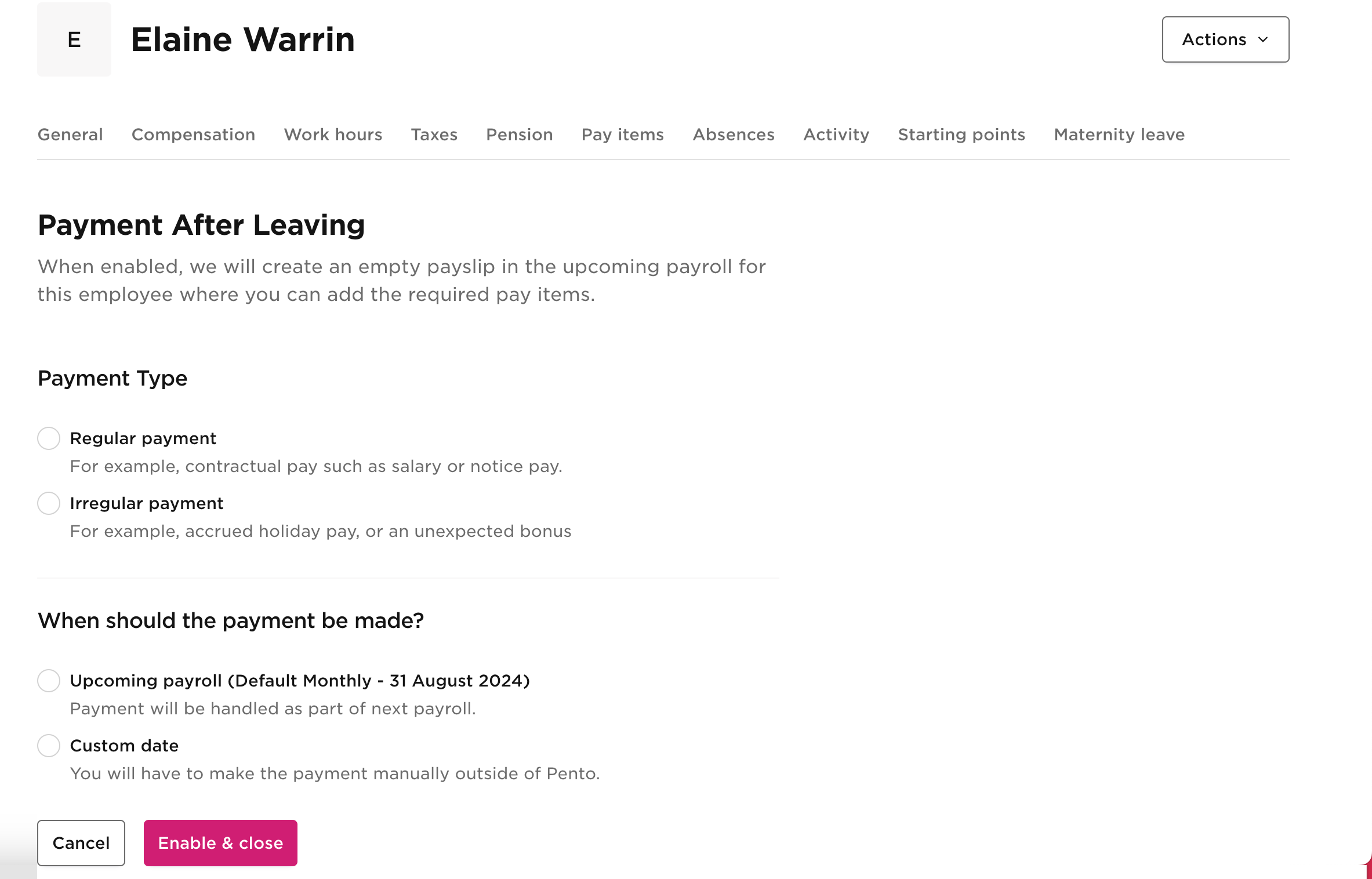Open the Pay items tab

coord(622,134)
